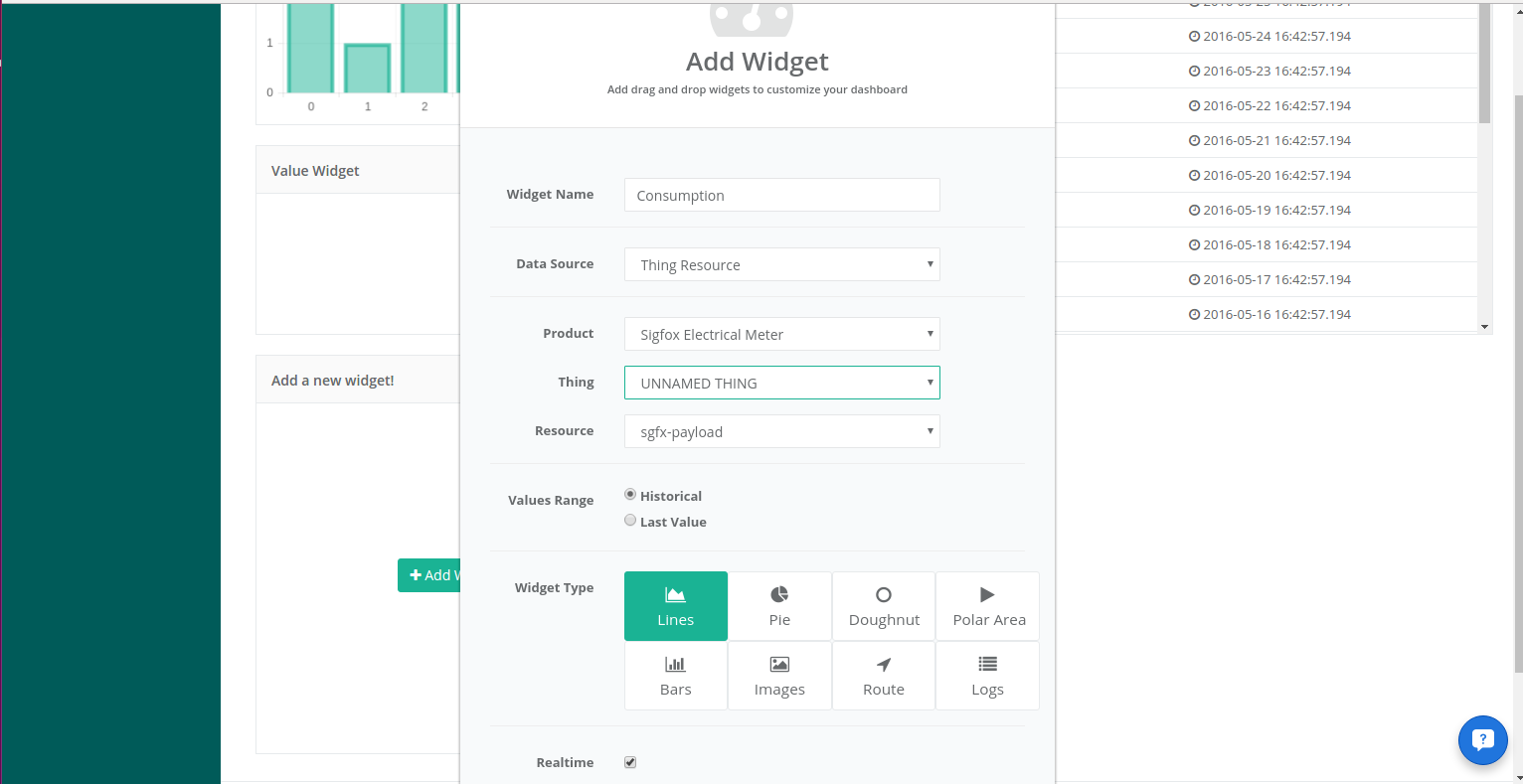Select the Polar Area widget type
Image resolution: width=1523 pixels, height=784 pixels.
click(x=988, y=606)
